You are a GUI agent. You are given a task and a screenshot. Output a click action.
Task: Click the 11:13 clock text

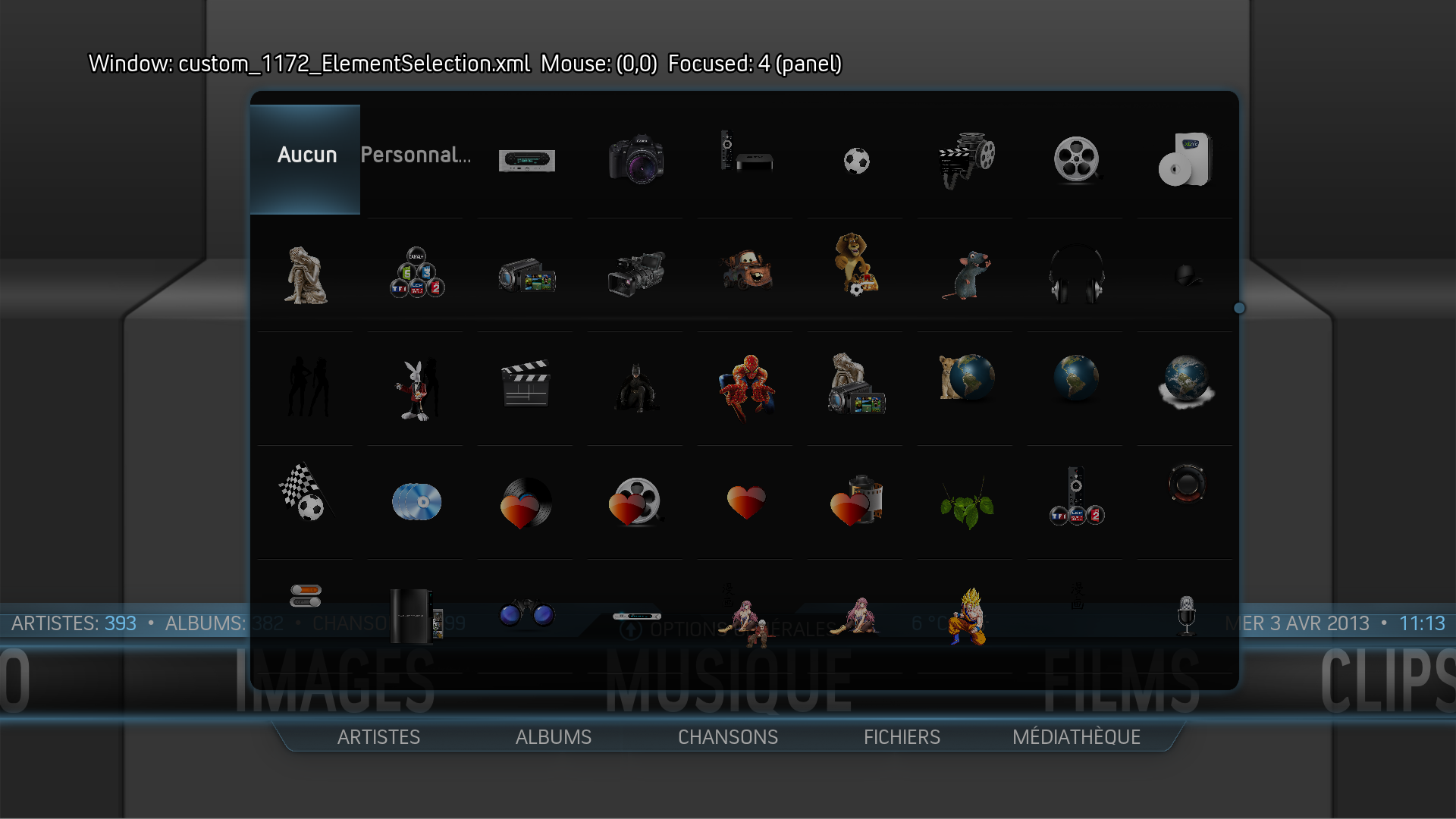coord(1422,623)
